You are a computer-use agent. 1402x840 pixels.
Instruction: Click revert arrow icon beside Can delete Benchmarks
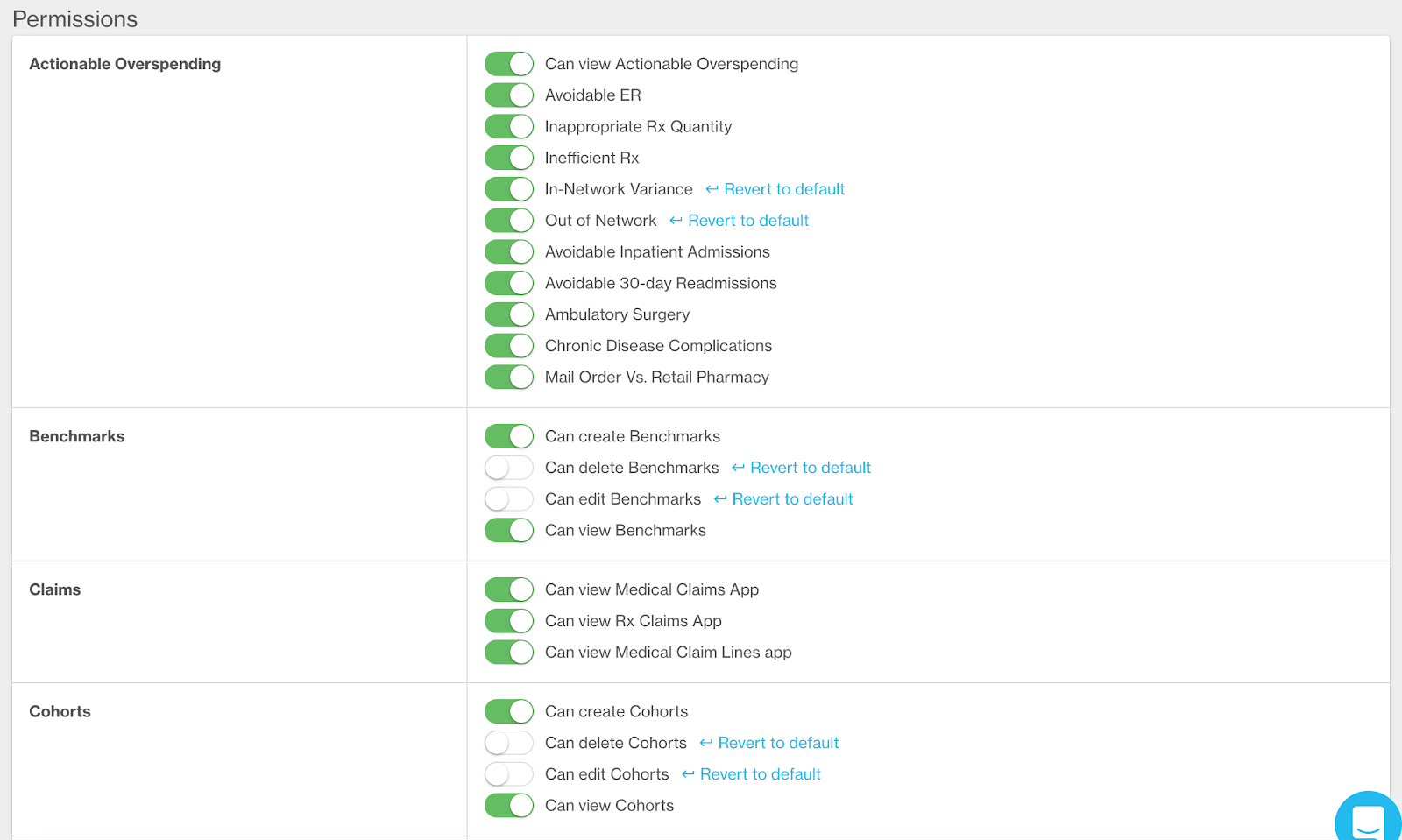(738, 468)
